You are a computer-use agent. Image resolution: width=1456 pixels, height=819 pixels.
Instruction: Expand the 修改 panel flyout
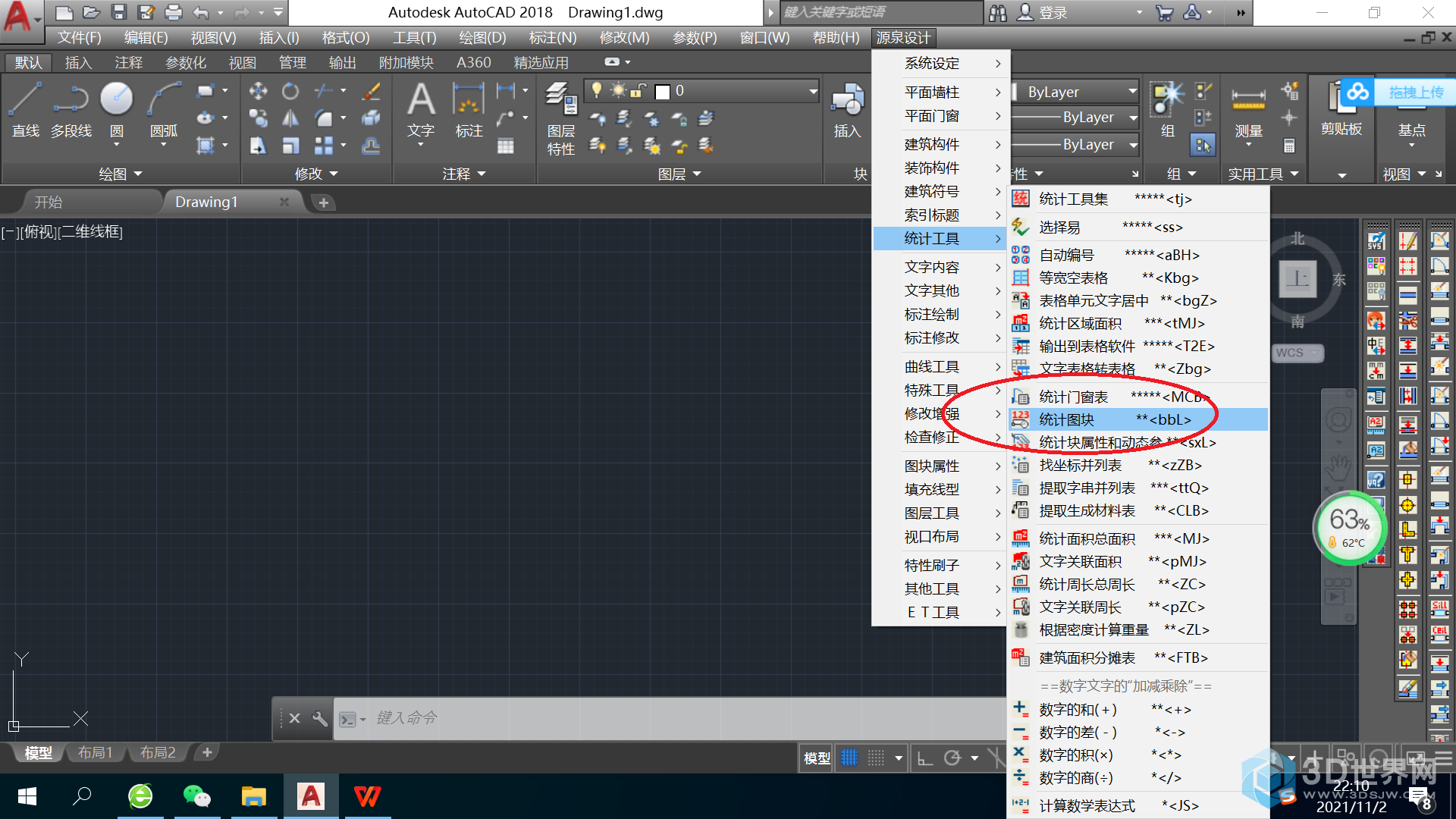point(316,174)
